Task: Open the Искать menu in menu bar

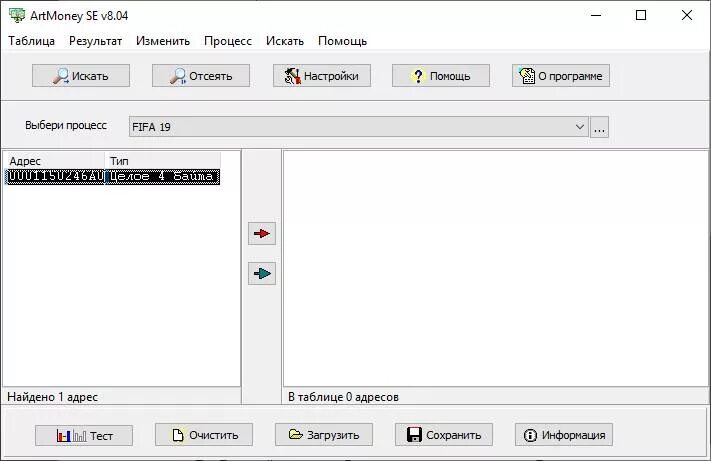Action: 285,41
